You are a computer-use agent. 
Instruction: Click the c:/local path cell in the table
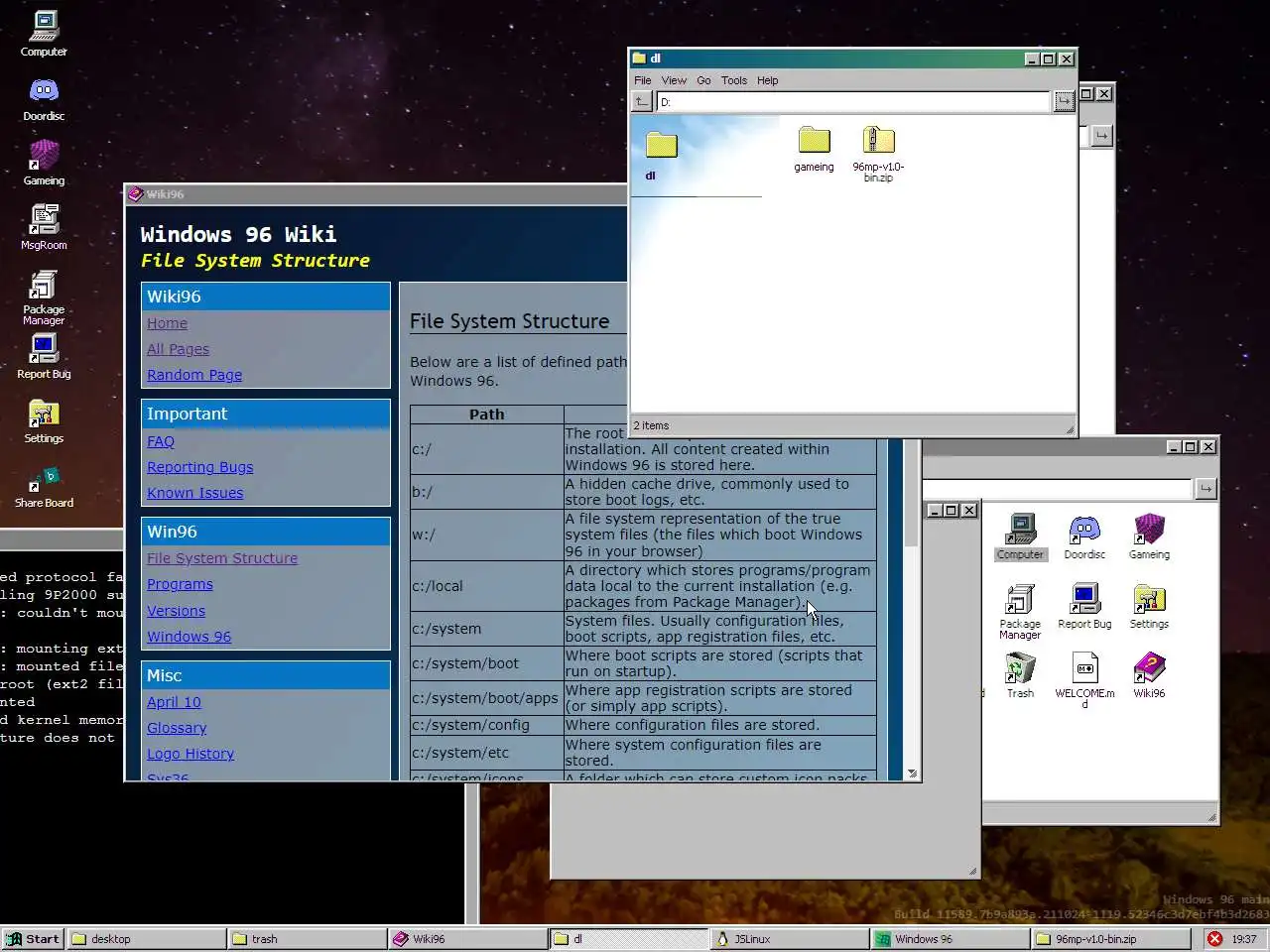[x=487, y=586]
